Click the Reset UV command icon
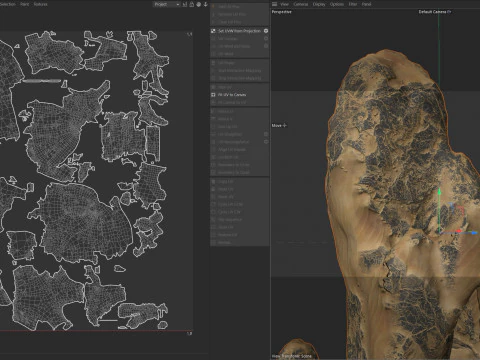This screenshot has height=360, width=480. click(x=213, y=197)
